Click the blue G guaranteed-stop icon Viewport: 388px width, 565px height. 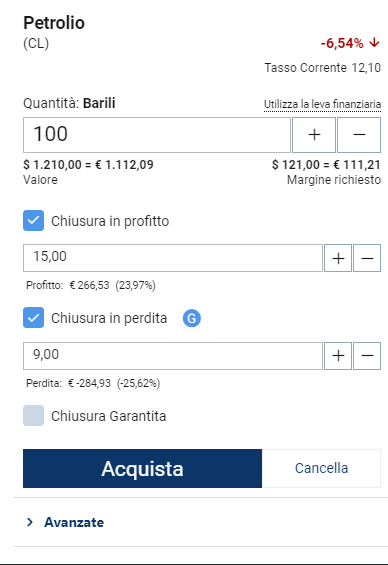pyautogui.click(x=192, y=319)
